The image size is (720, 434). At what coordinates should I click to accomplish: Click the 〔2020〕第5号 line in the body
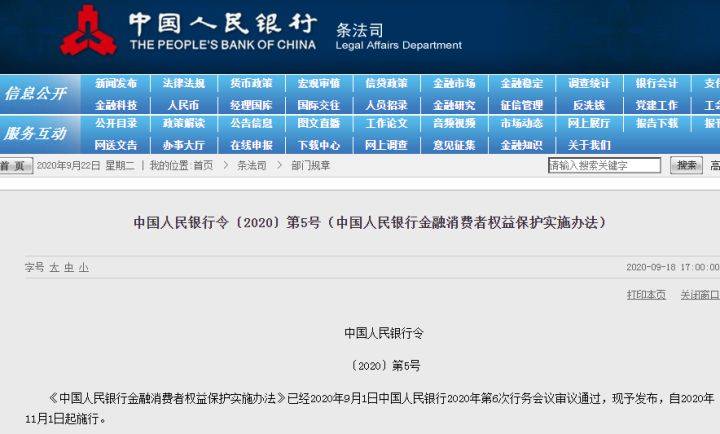coord(385,366)
